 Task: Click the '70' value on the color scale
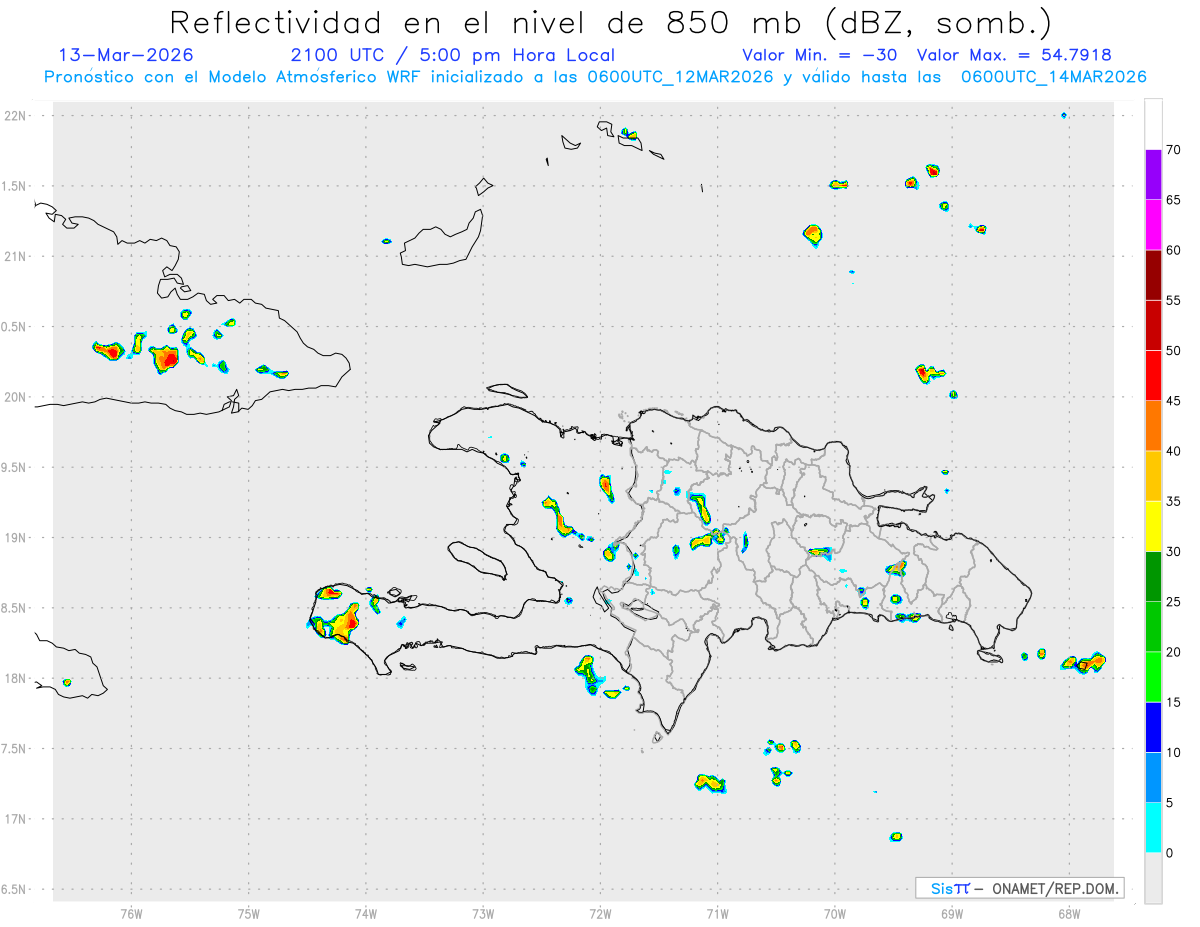(1173, 150)
